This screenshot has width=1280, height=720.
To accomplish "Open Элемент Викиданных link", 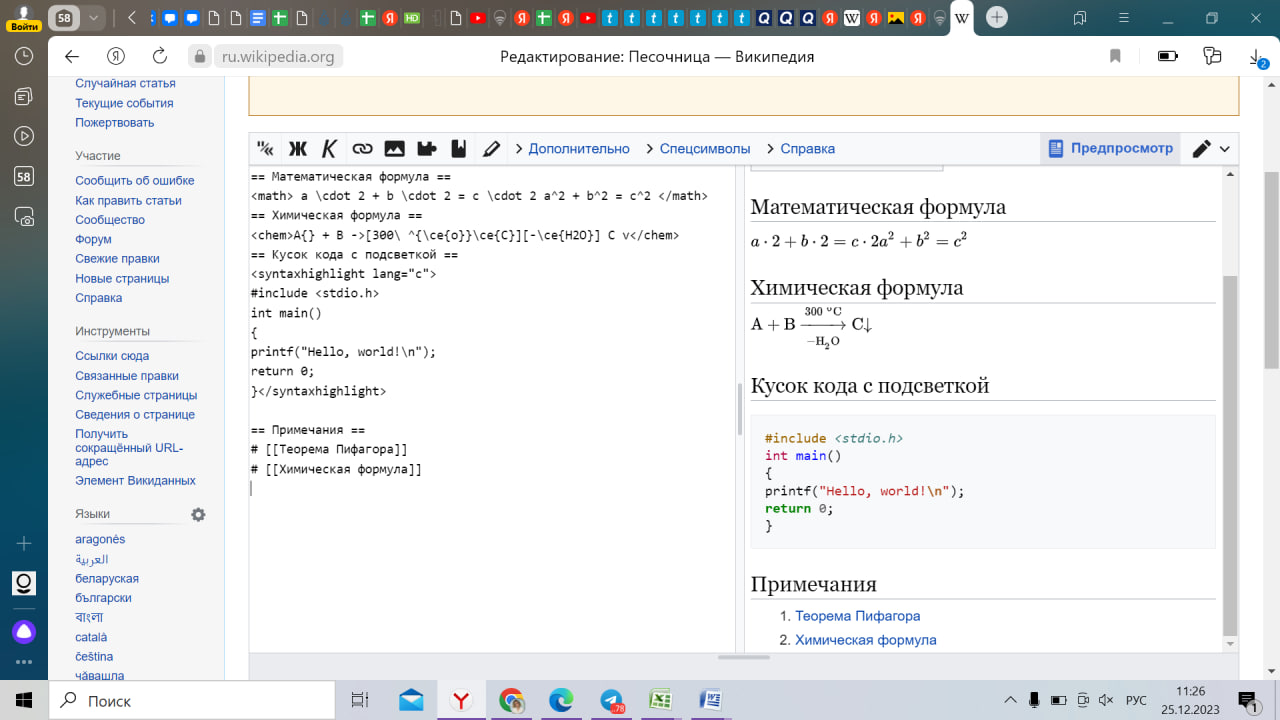I will [x=135, y=480].
